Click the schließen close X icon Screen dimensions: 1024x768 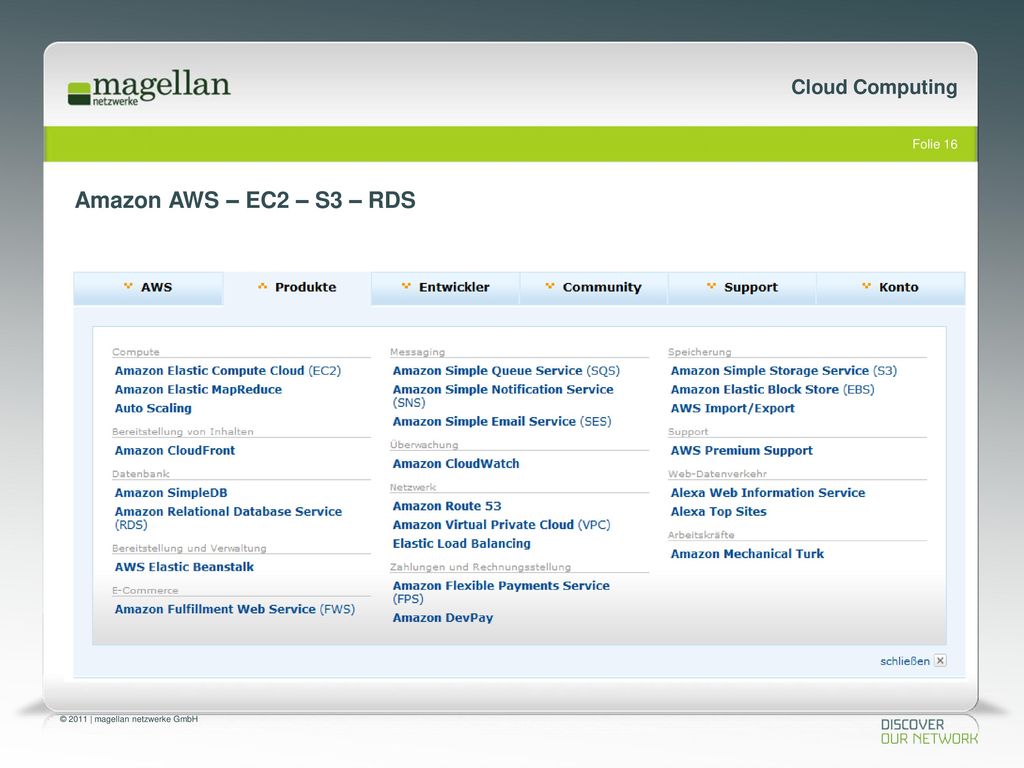pos(940,661)
